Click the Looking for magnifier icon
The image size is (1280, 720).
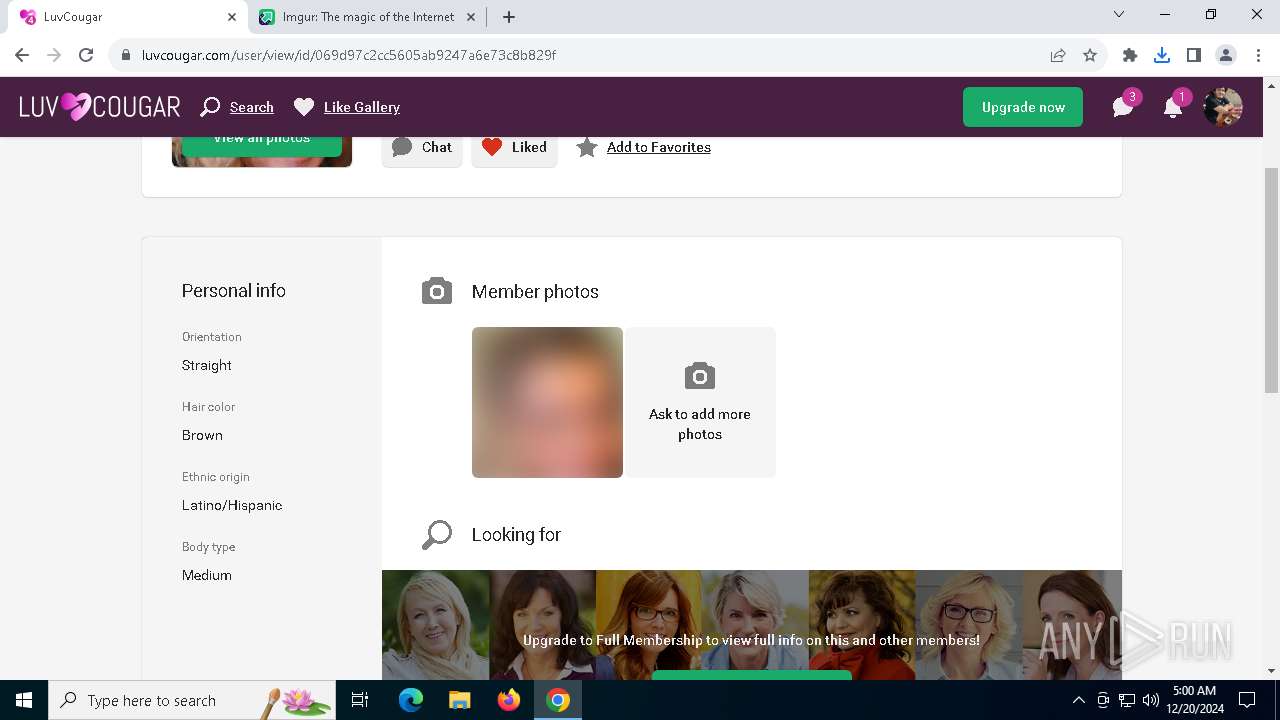437,535
